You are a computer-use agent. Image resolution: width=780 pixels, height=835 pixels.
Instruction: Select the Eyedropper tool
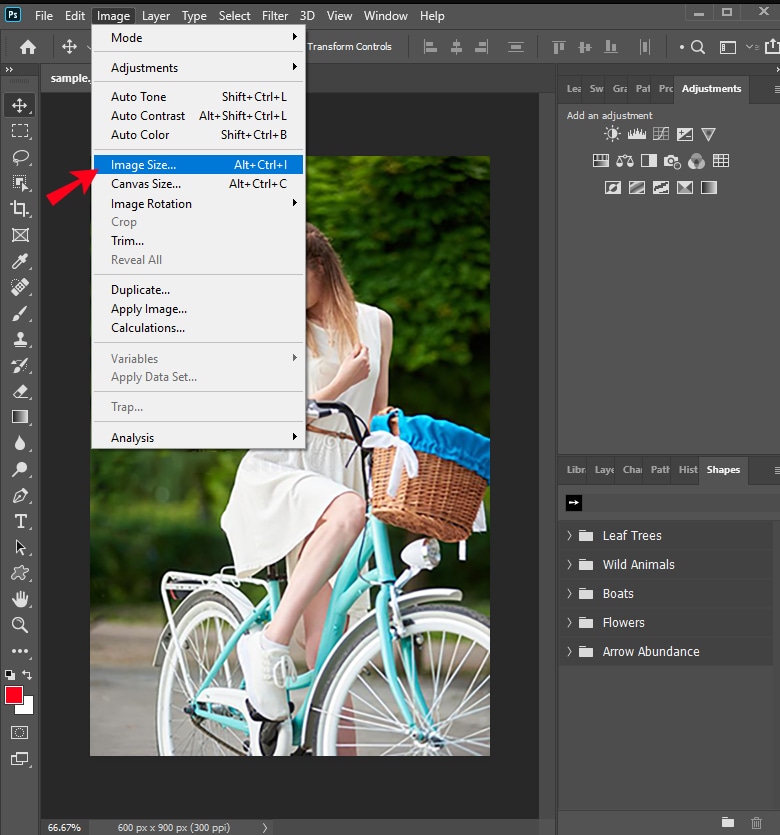coord(20,261)
